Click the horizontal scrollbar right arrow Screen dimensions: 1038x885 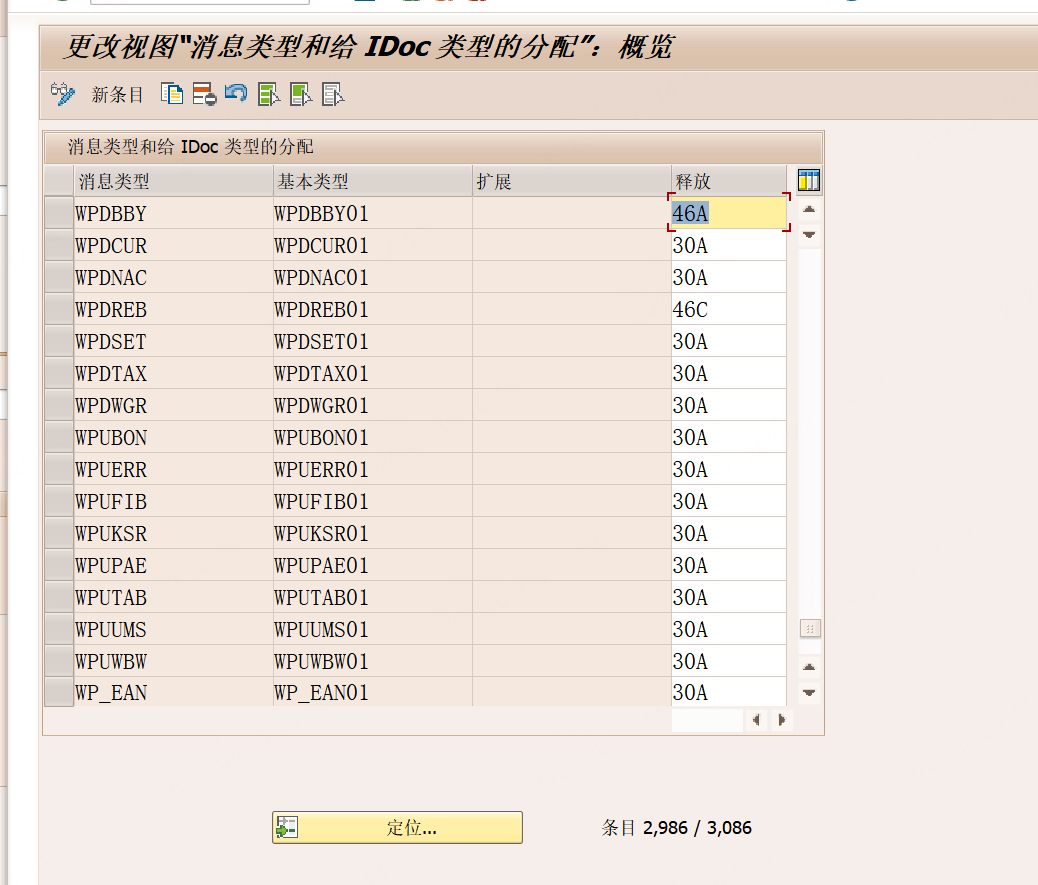(x=781, y=719)
